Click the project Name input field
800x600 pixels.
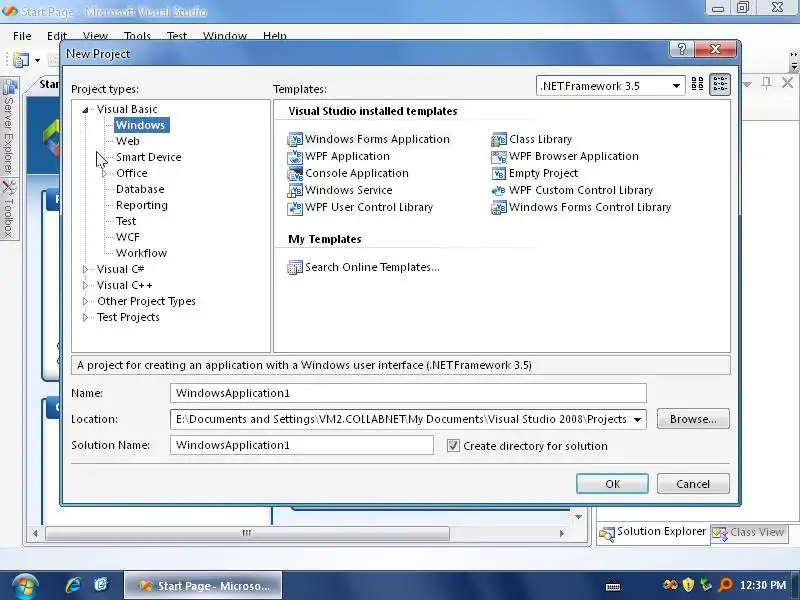(408, 393)
